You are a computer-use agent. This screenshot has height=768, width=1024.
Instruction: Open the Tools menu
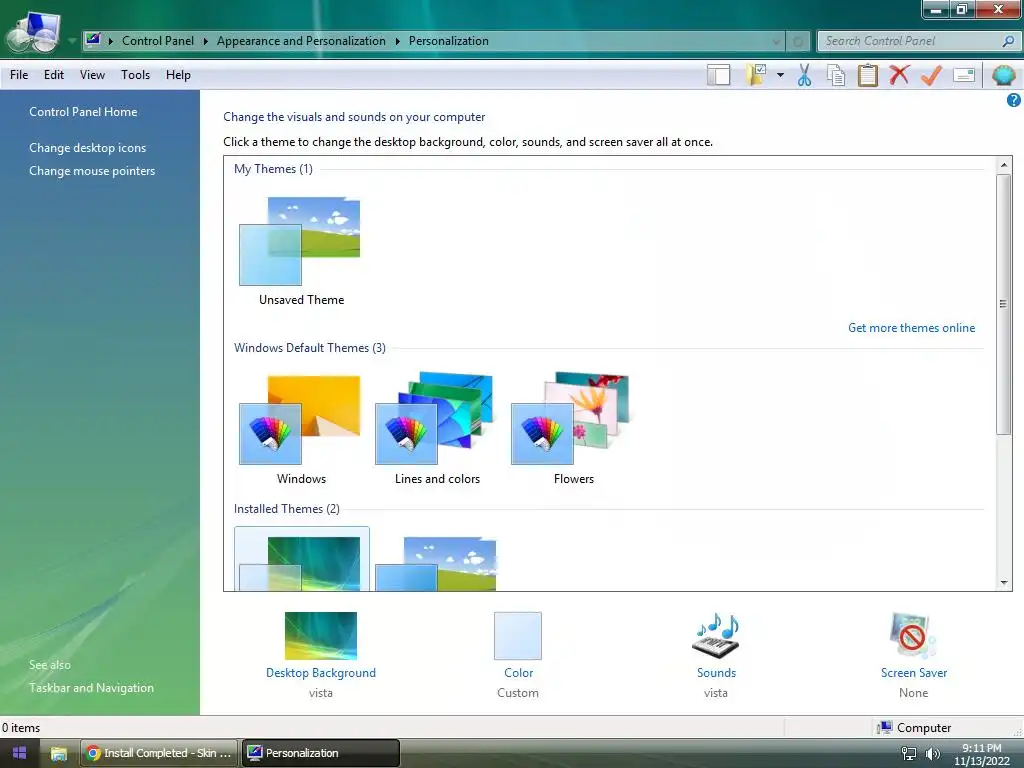pos(135,75)
